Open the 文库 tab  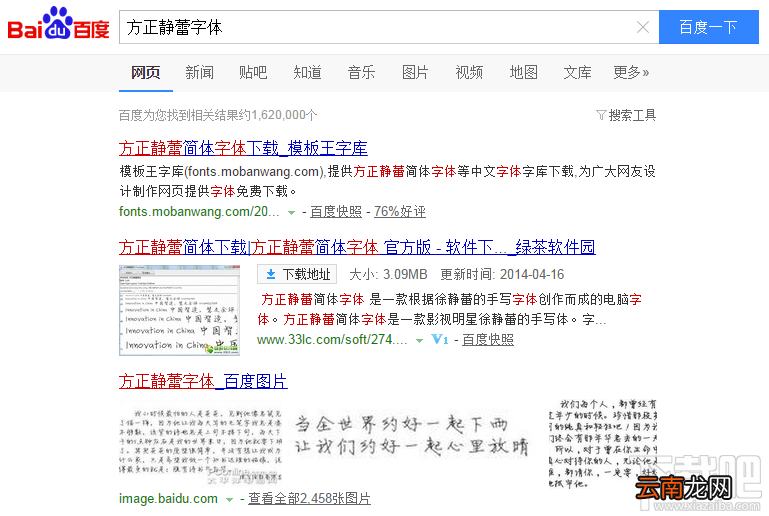pos(577,73)
